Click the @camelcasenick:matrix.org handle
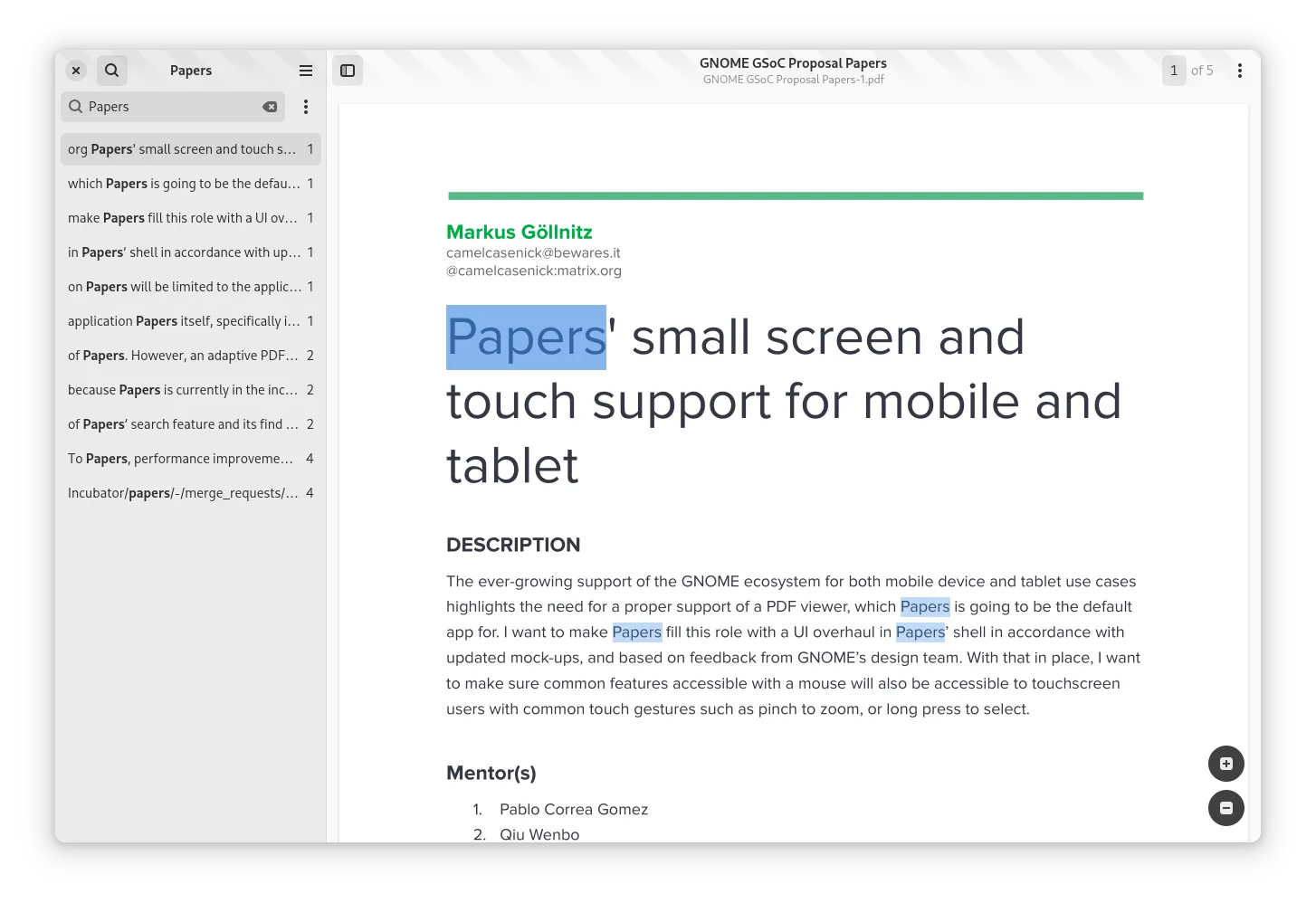Image resolution: width=1316 pixels, height=903 pixels. click(534, 271)
